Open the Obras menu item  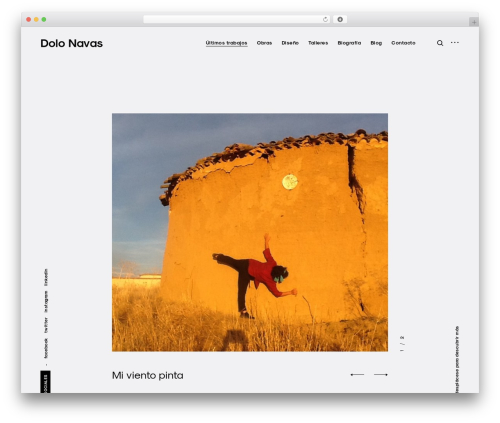[264, 43]
